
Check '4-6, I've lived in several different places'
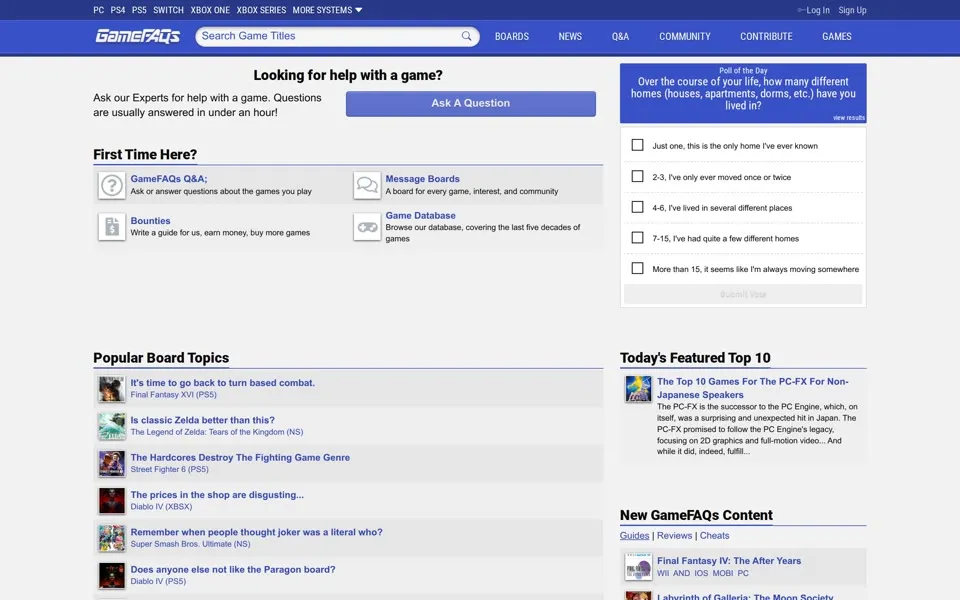tap(637, 207)
